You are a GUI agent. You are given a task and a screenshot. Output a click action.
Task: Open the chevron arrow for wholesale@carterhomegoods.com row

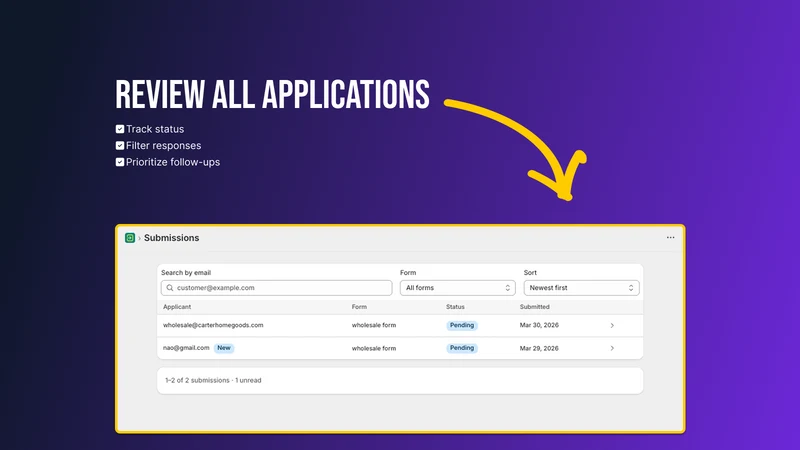point(612,326)
